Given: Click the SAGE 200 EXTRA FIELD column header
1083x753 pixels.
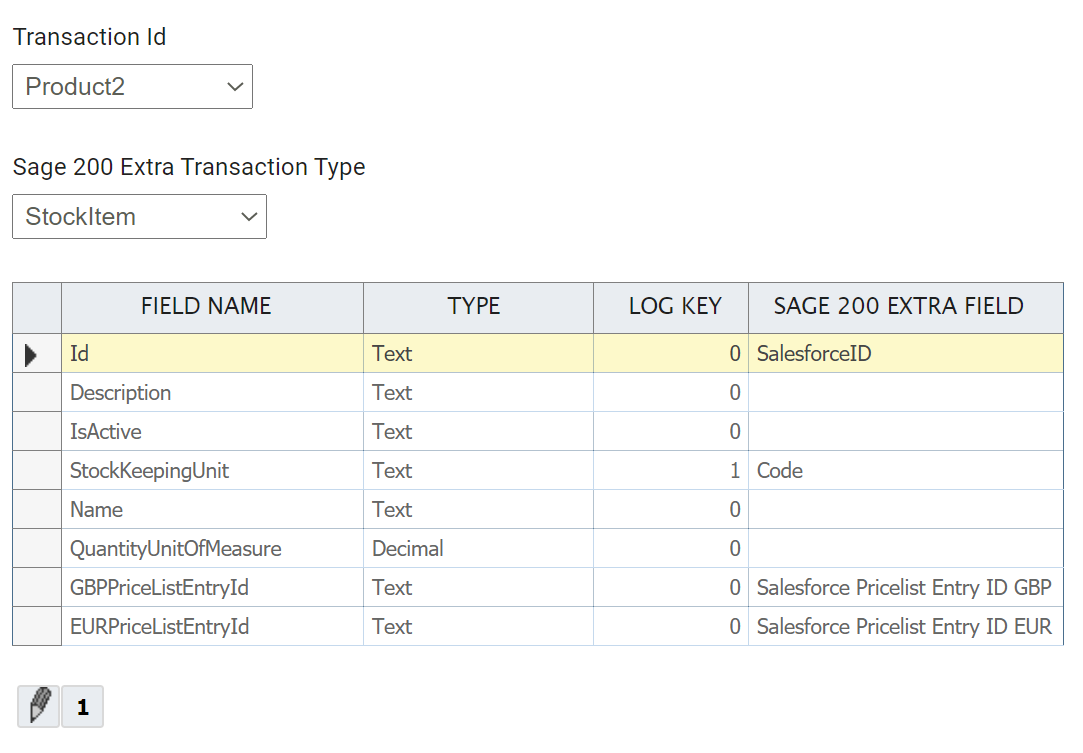Looking at the screenshot, I should pyautogui.click(x=905, y=306).
